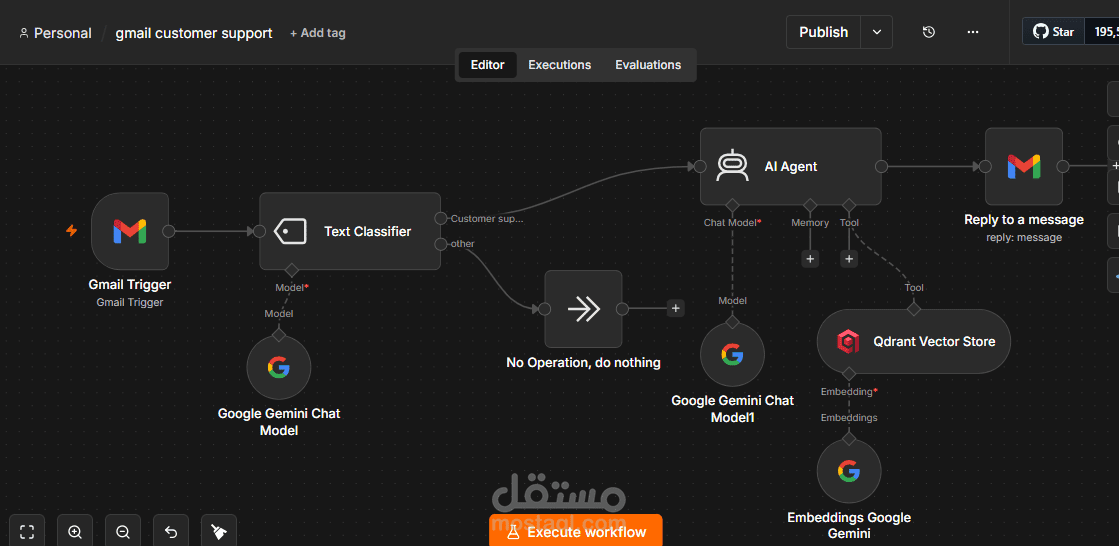Screen dimensions: 1119x546
Task: Click the other output connector of Text Classifier
Action: [441, 244]
